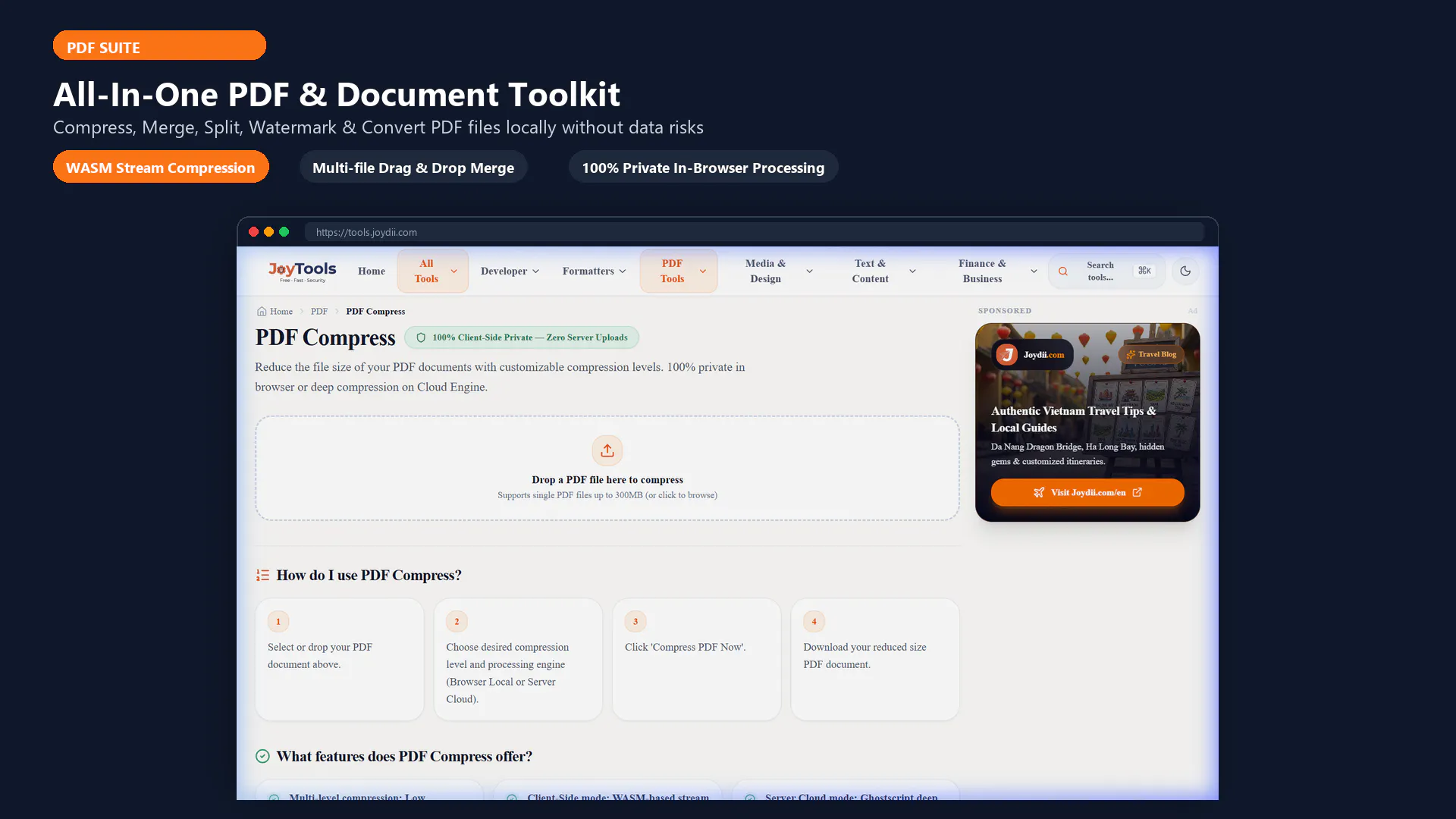Click the WASM Stream Compression pill
1456x819 pixels.
click(x=161, y=168)
